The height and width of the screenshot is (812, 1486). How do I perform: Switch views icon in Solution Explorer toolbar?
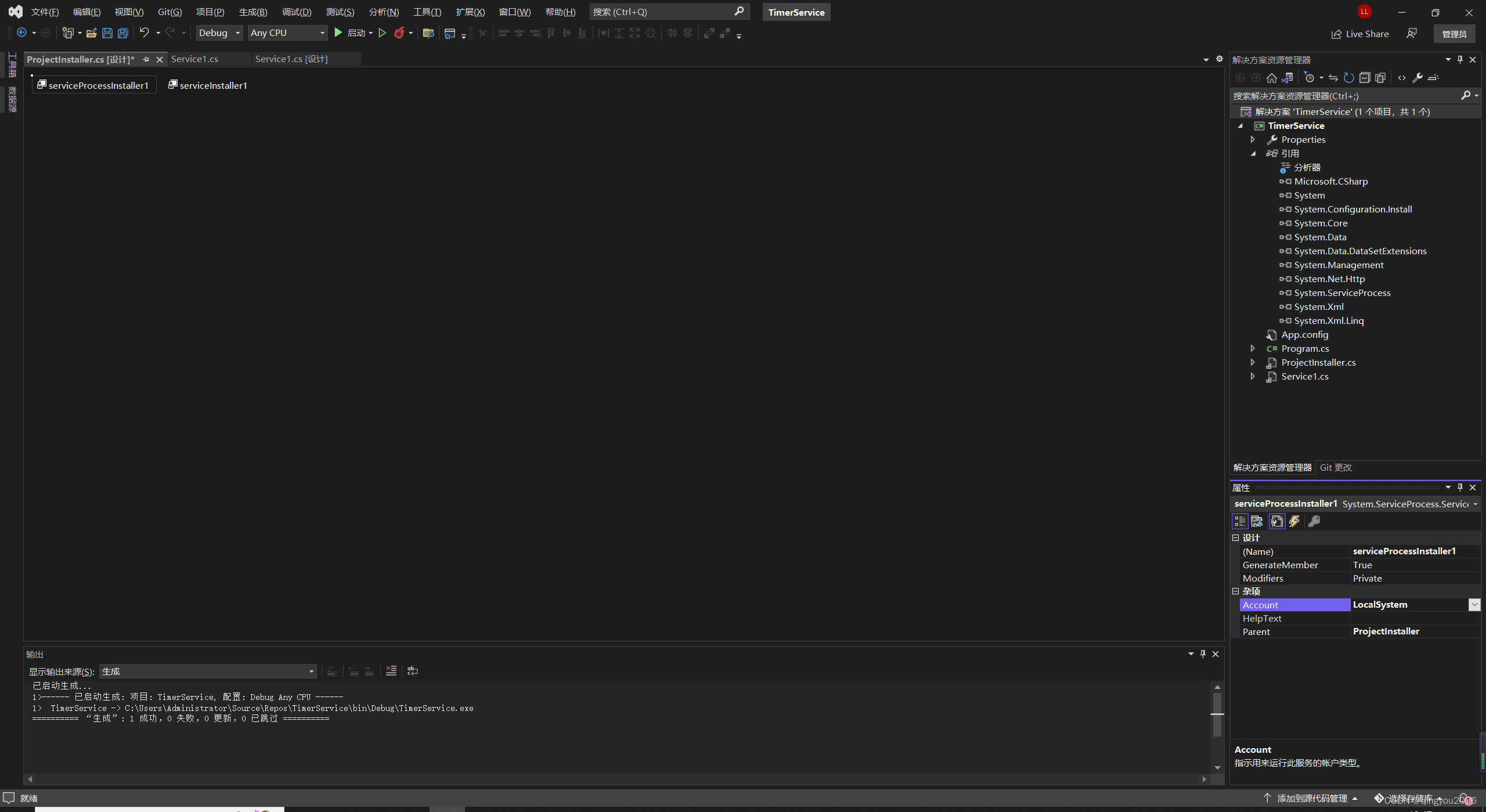pyautogui.click(x=1287, y=78)
